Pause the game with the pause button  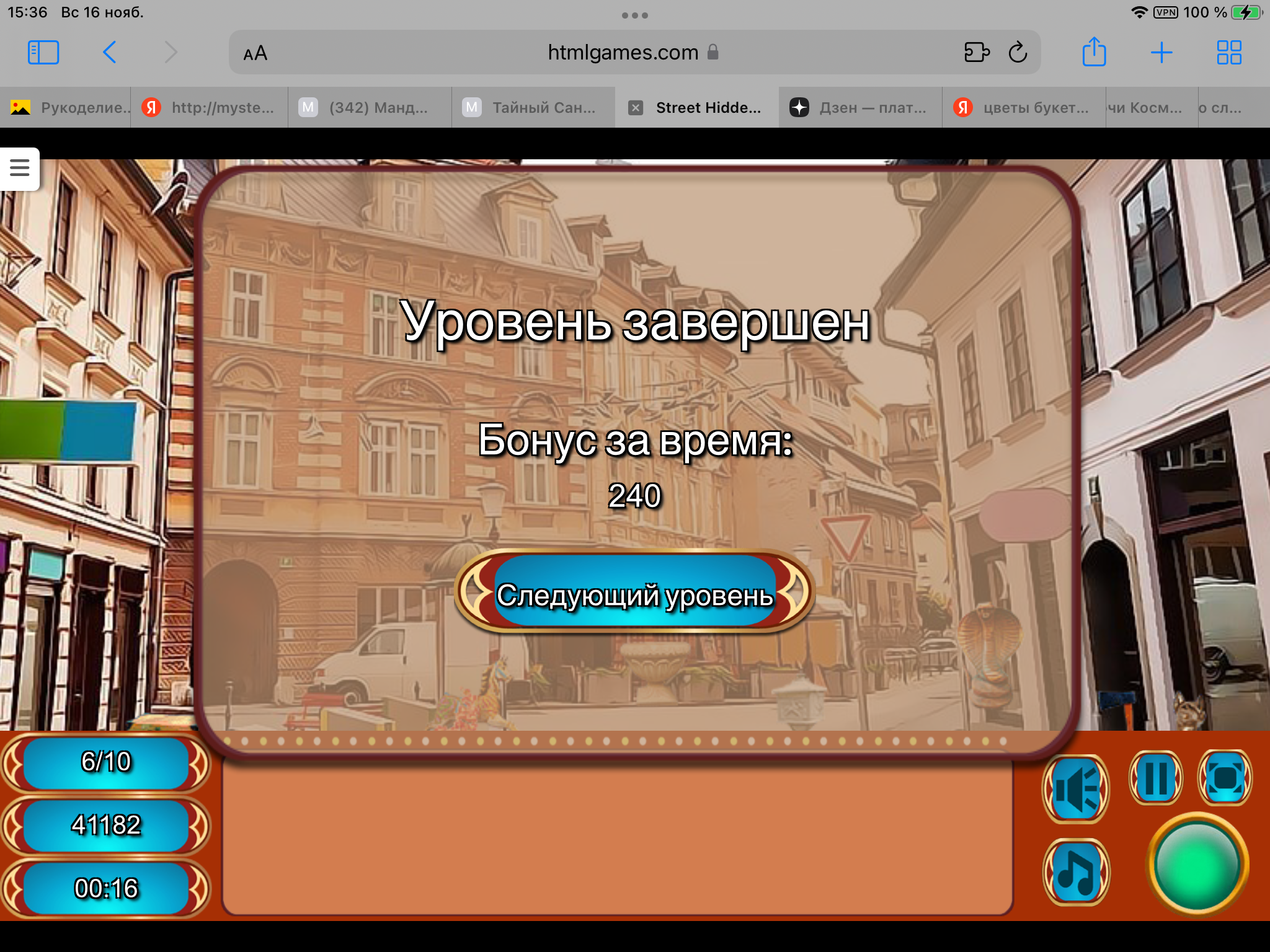click(x=1156, y=778)
